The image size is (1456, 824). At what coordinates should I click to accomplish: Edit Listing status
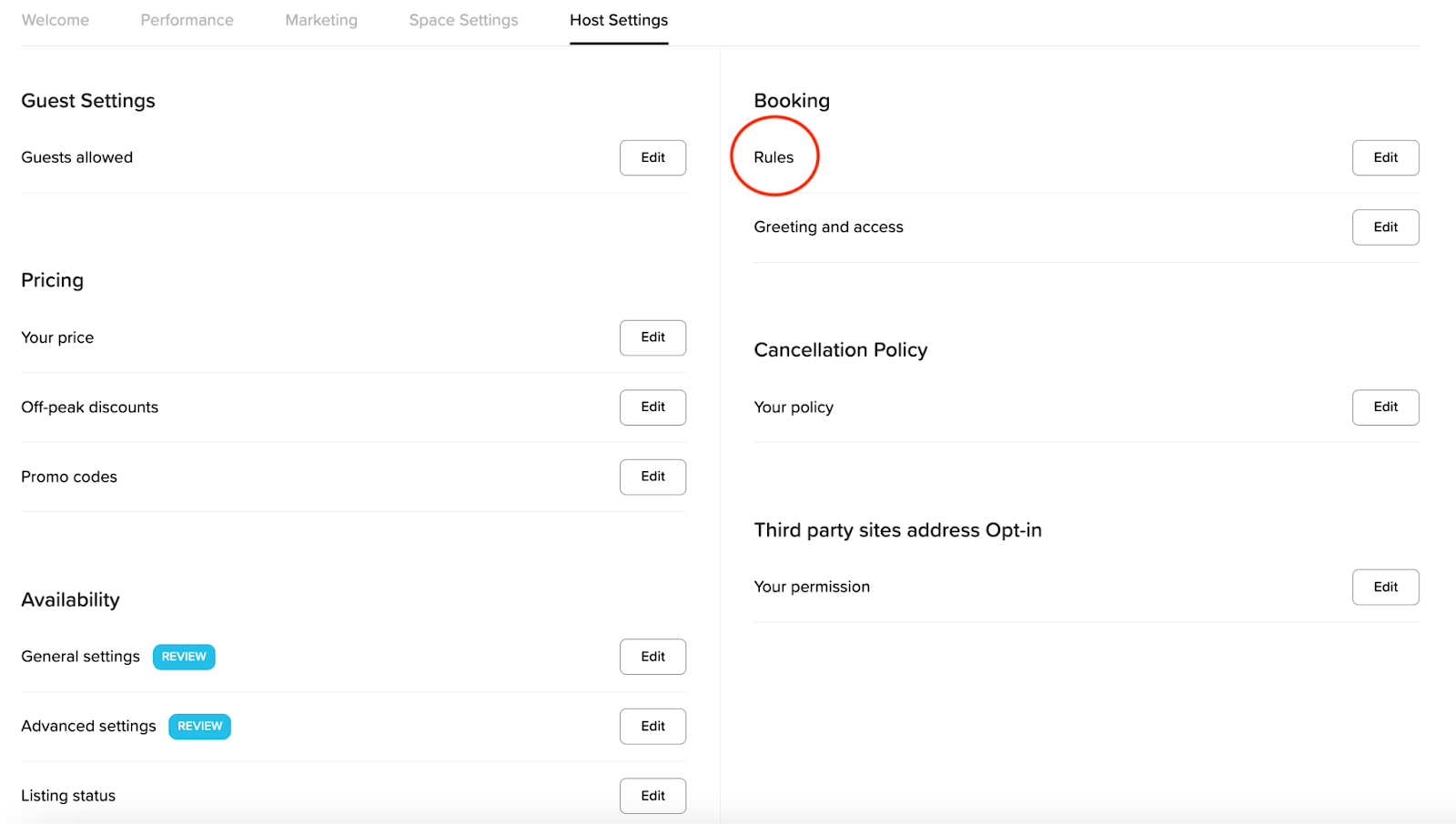click(x=652, y=796)
